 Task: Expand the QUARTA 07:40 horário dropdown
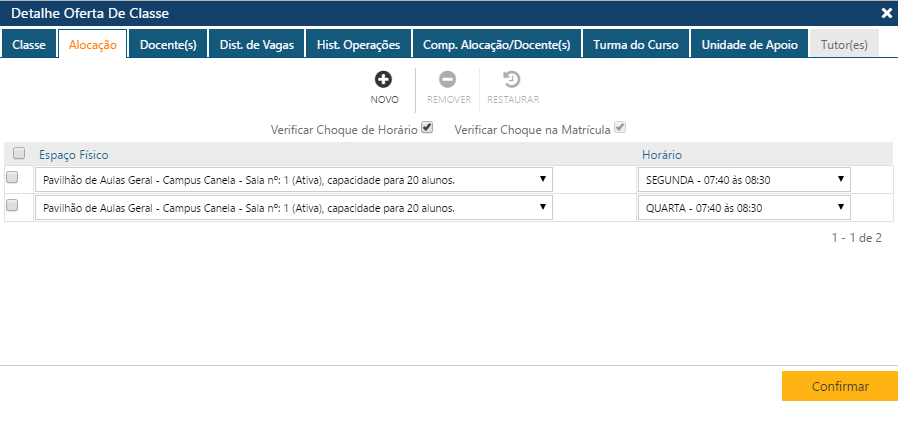click(744, 208)
